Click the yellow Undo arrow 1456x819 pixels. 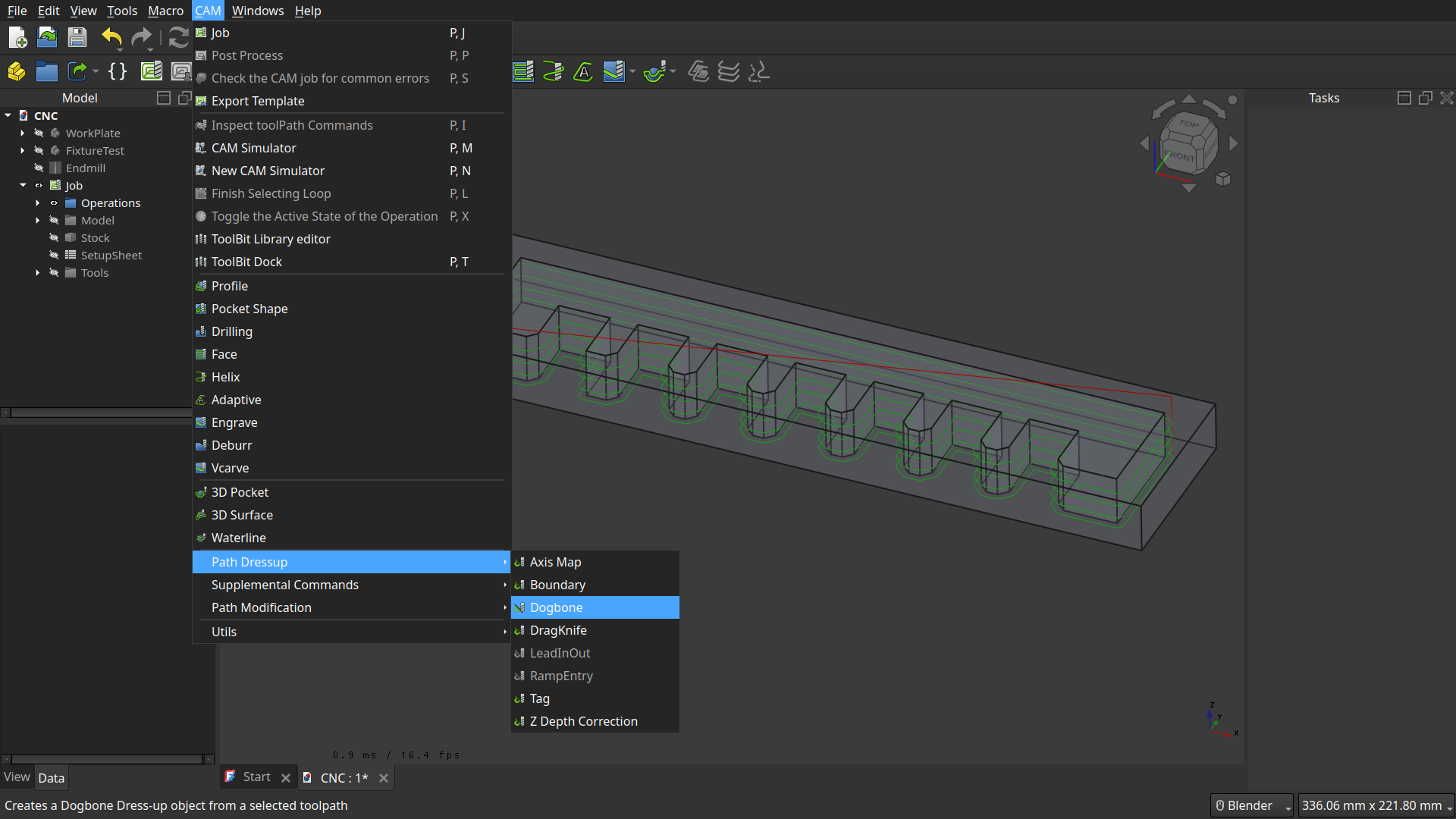pos(111,37)
